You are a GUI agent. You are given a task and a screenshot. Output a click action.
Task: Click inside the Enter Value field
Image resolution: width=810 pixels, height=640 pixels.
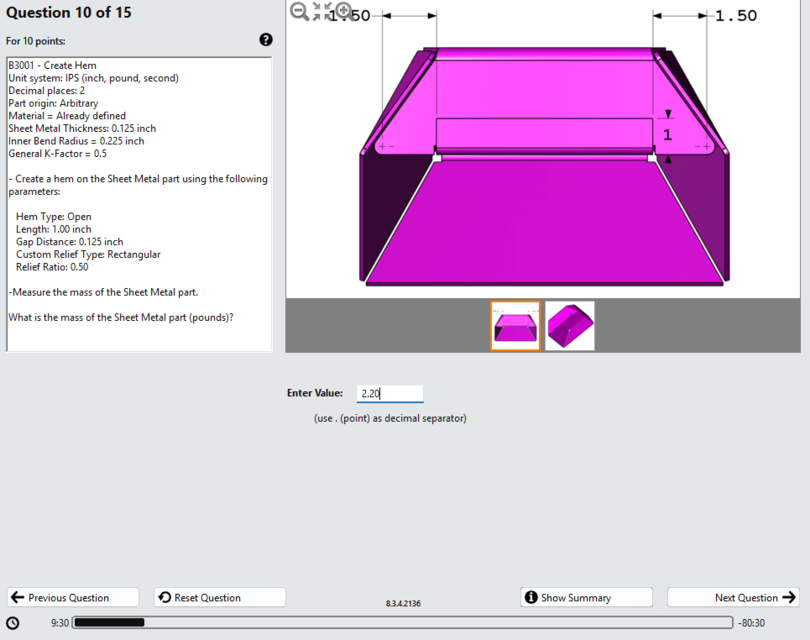click(x=390, y=392)
